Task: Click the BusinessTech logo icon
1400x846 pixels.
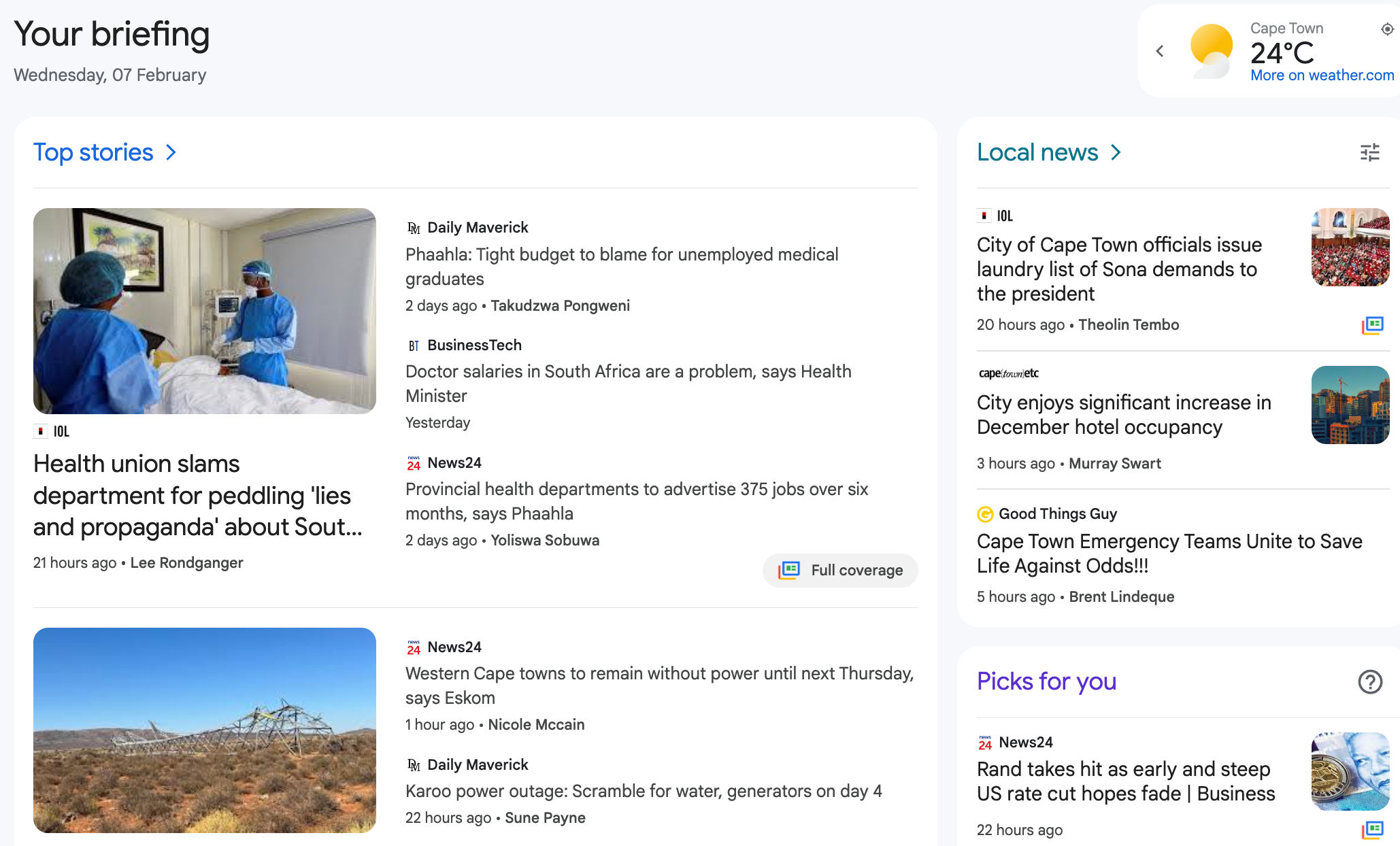Action: [x=414, y=345]
